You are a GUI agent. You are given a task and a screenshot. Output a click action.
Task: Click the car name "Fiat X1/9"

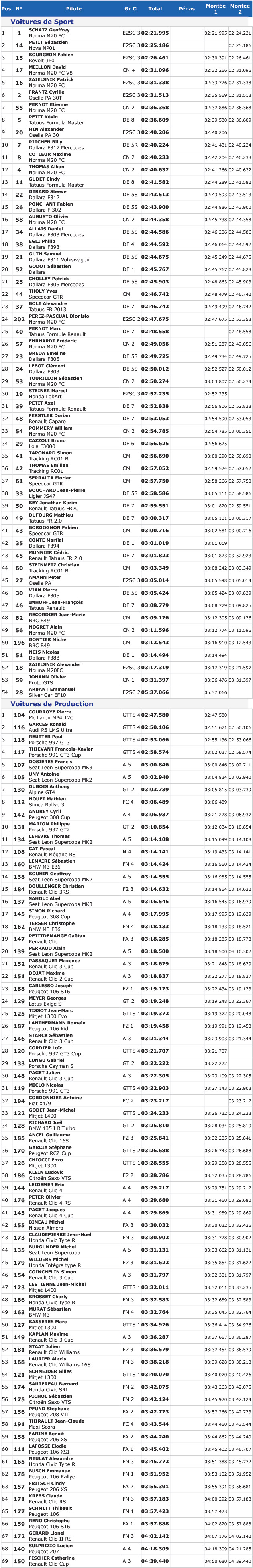click(x=40, y=1103)
